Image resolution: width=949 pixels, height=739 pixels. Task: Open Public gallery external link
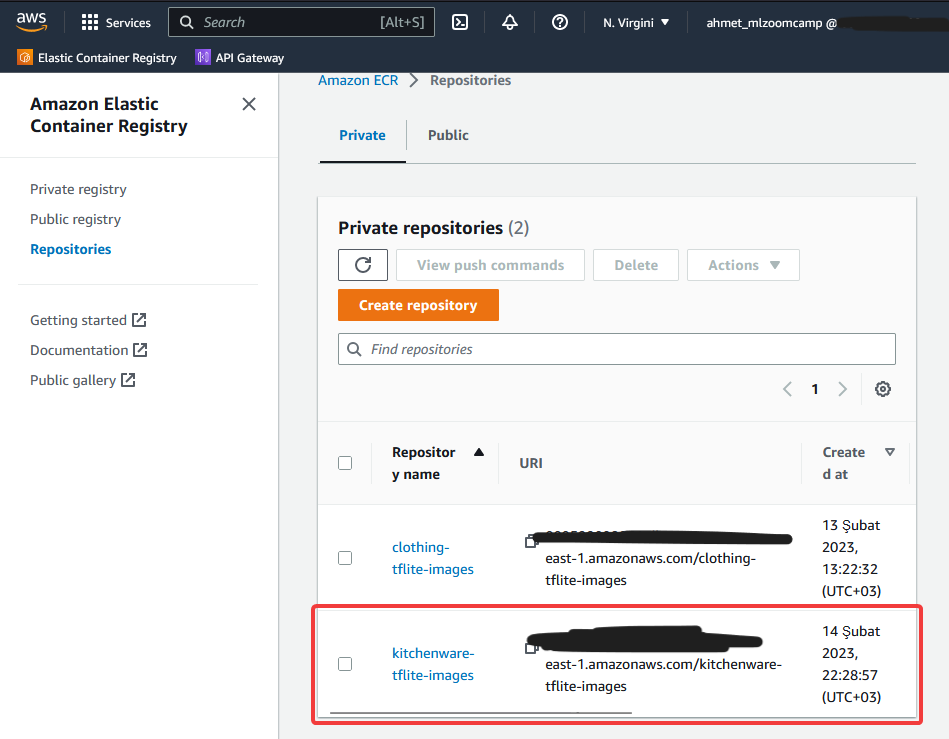83,380
